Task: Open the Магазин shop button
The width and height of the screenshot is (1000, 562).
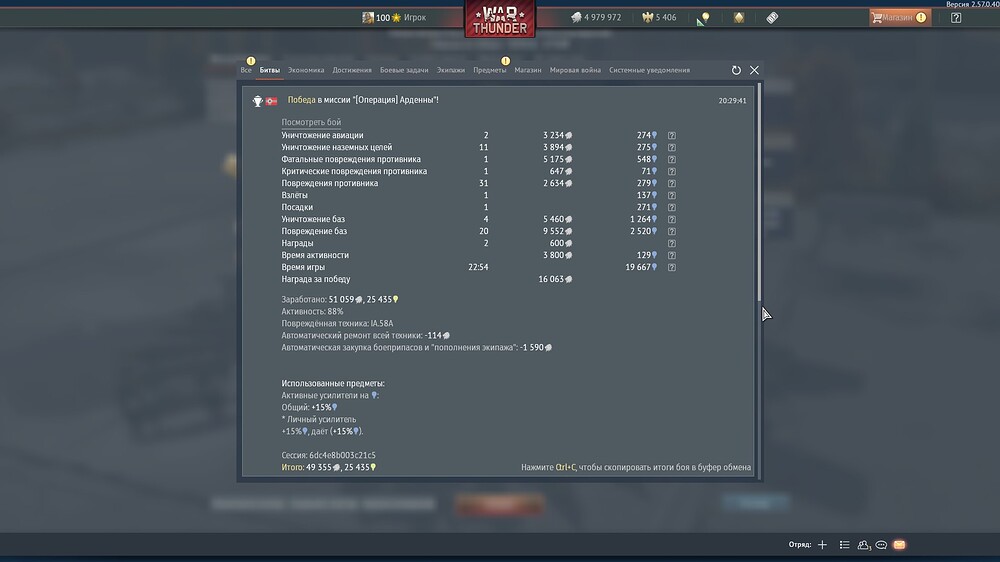Action: point(900,18)
